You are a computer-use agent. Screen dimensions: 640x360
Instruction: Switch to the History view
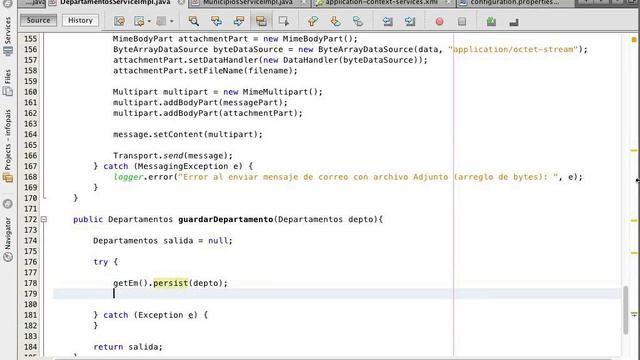coord(80,20)
